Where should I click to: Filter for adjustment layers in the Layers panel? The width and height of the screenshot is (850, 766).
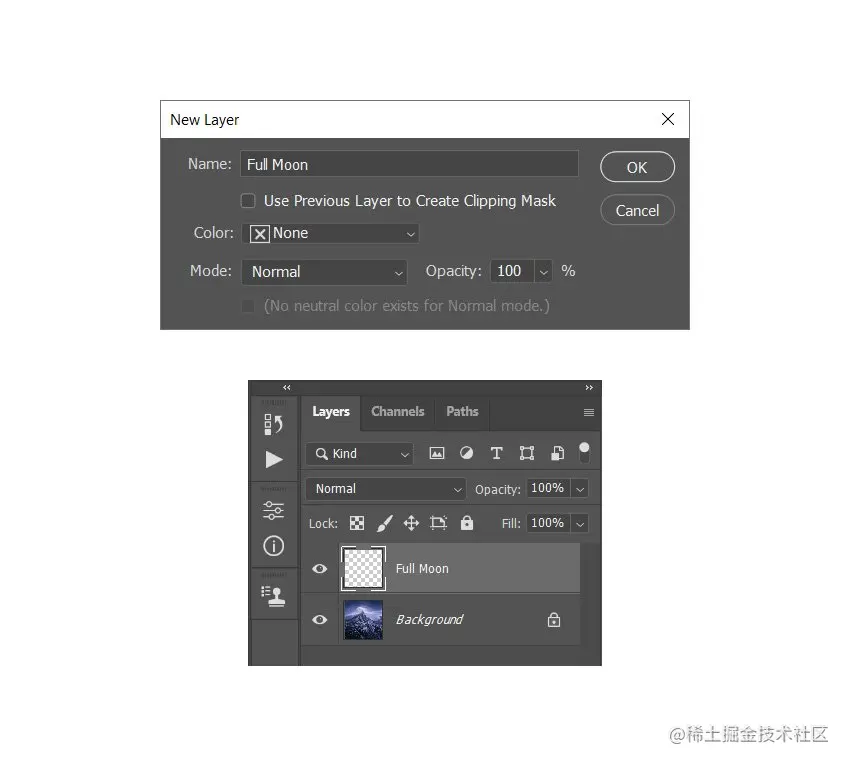466,453
